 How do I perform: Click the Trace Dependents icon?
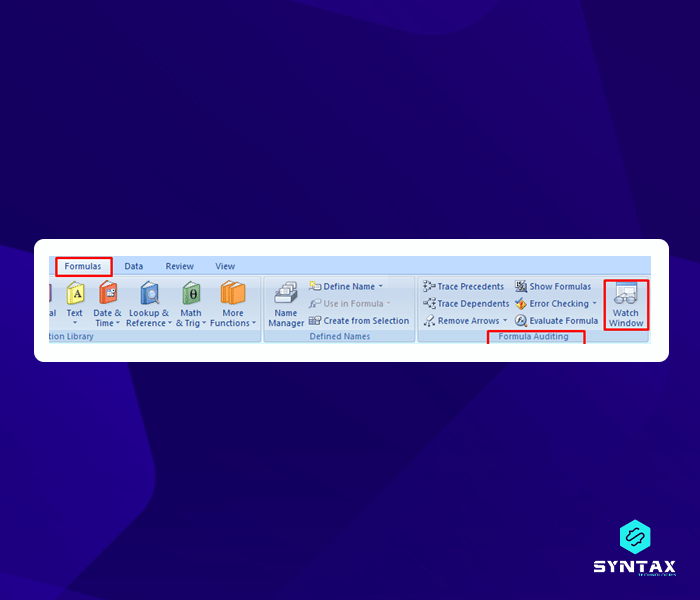[429, 304]
